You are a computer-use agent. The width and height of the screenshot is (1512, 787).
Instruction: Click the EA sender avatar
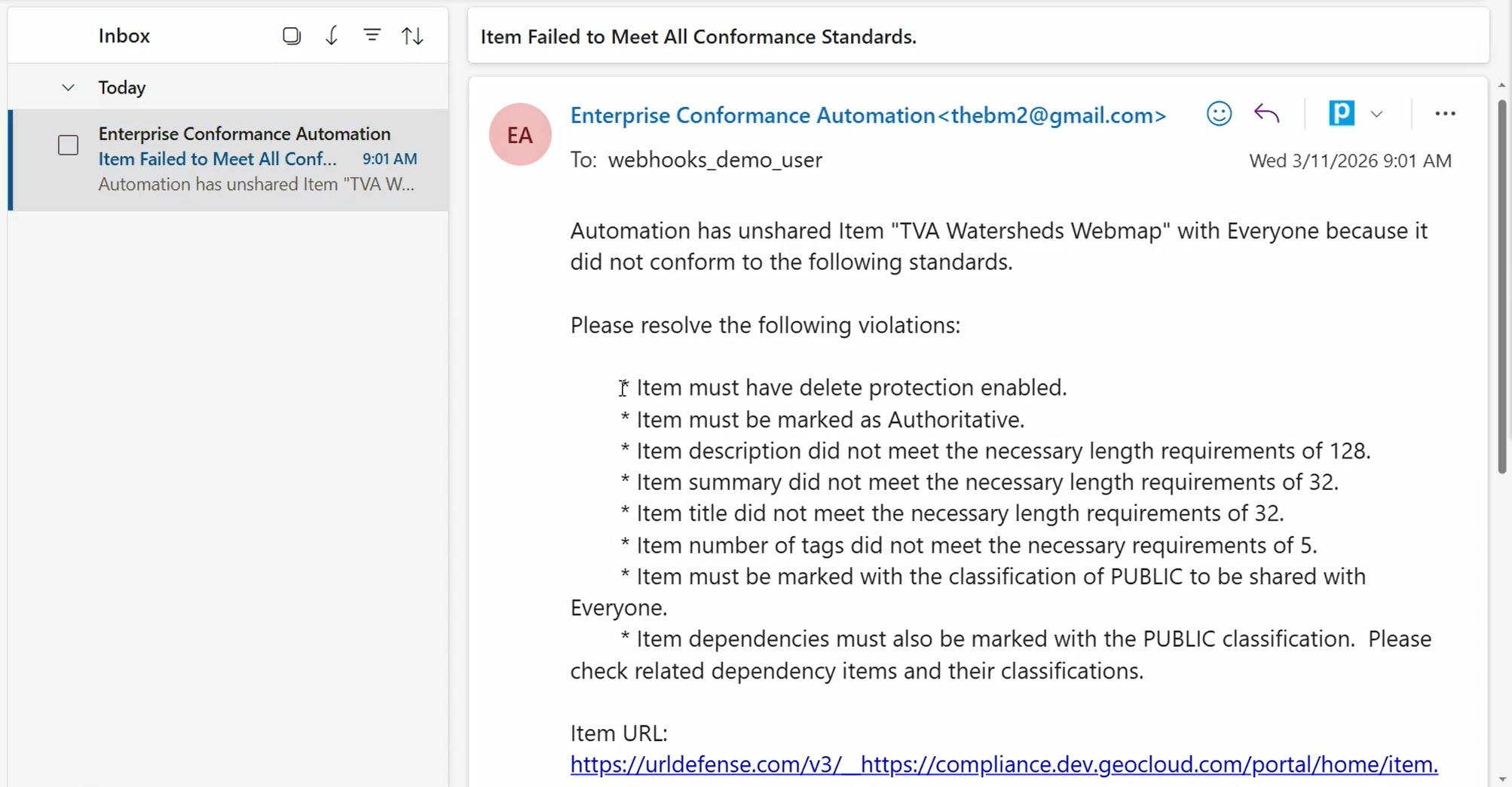519,134
